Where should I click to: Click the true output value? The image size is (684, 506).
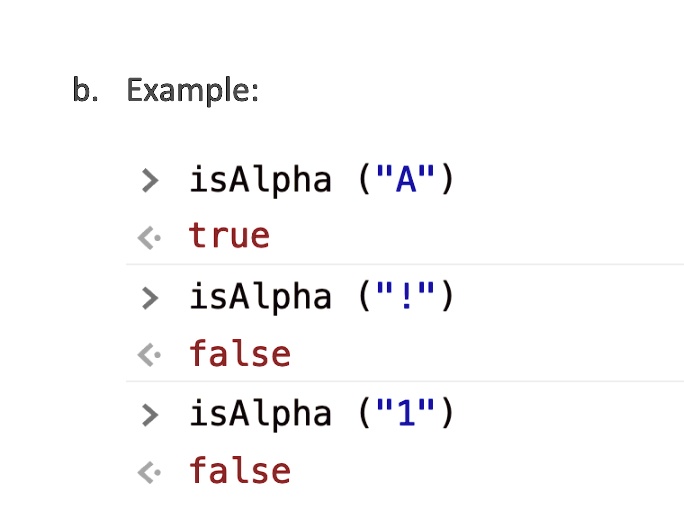[x=229, y=237]
